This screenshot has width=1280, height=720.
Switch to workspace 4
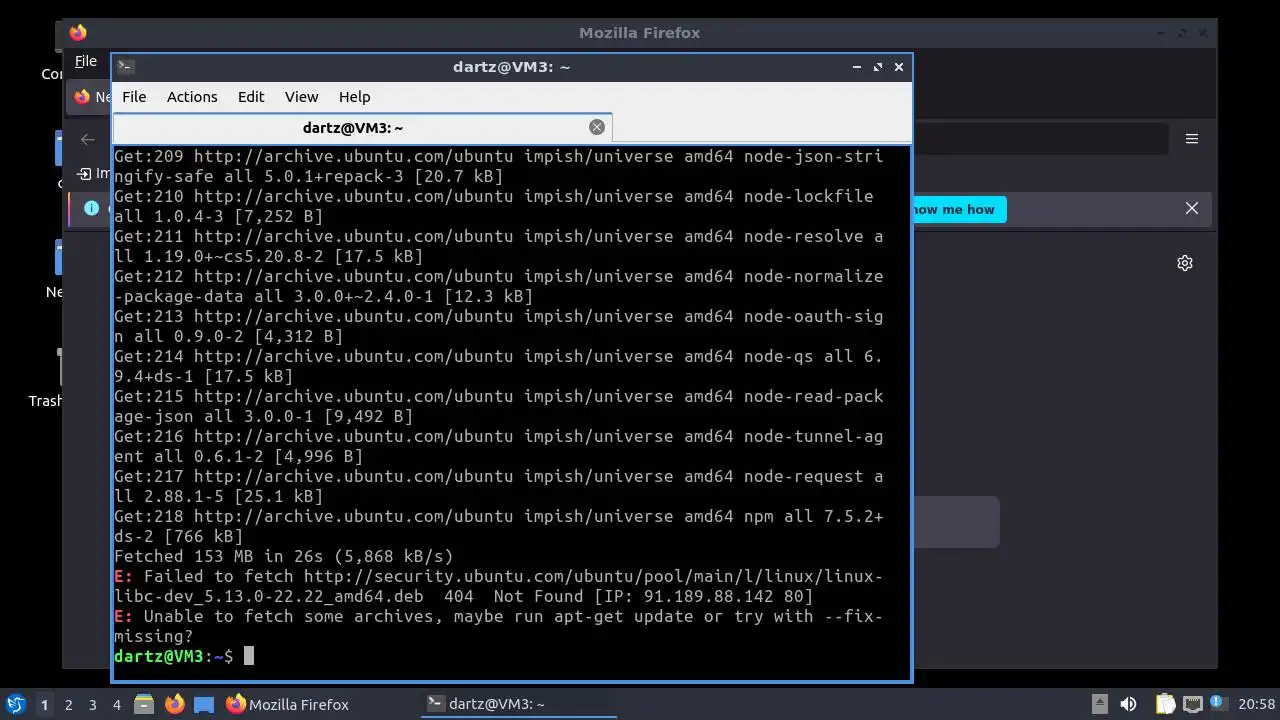(117, 704)
